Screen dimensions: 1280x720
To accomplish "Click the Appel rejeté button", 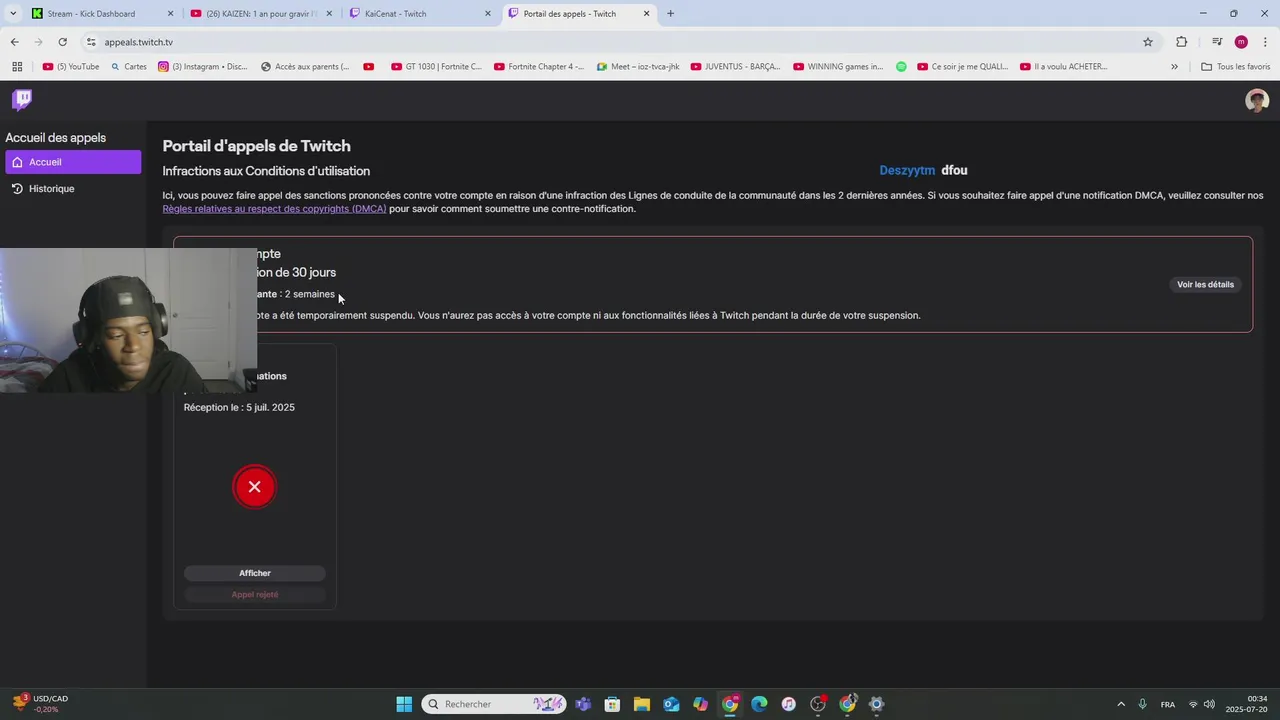I will click(255, 594).
